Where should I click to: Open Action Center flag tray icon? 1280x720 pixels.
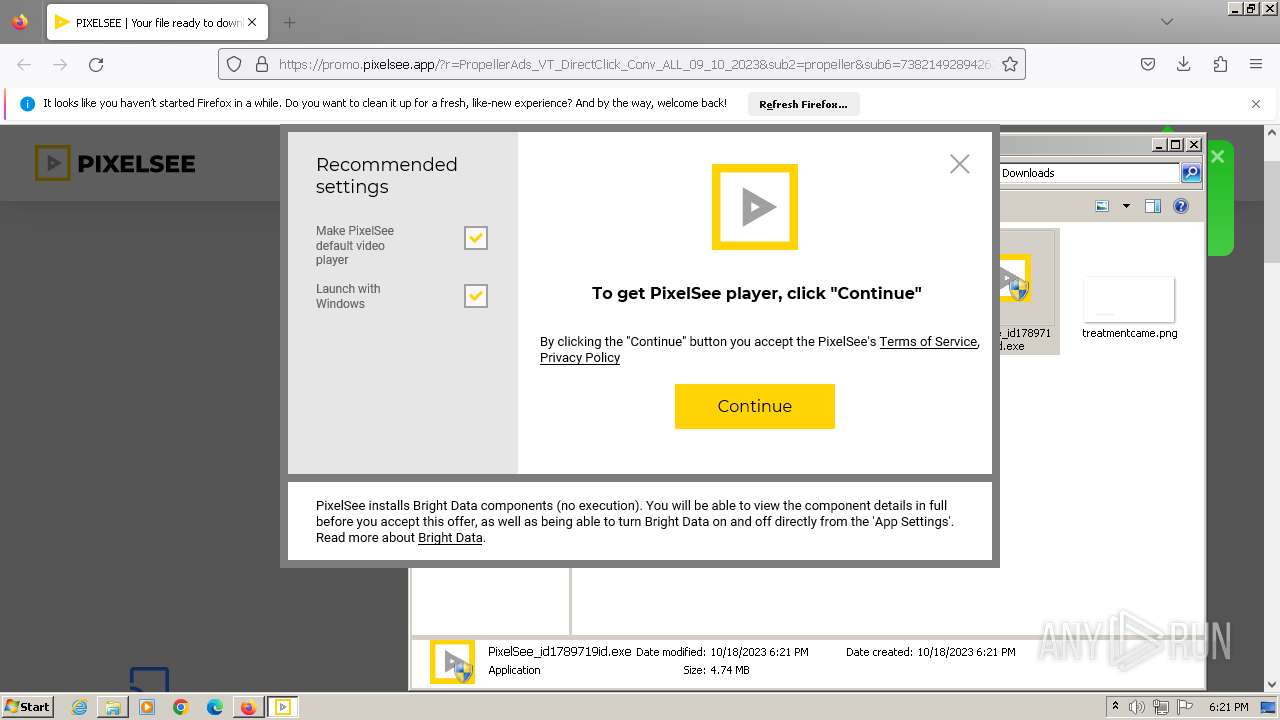tap(1186, 707)
